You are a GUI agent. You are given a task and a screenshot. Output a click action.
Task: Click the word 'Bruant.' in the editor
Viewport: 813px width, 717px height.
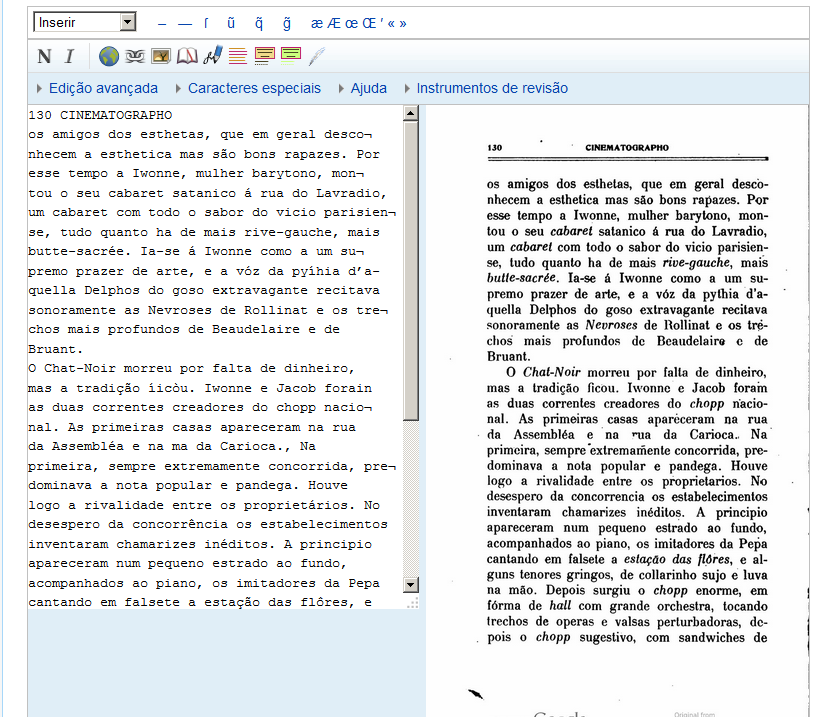[x=55, y=349]
